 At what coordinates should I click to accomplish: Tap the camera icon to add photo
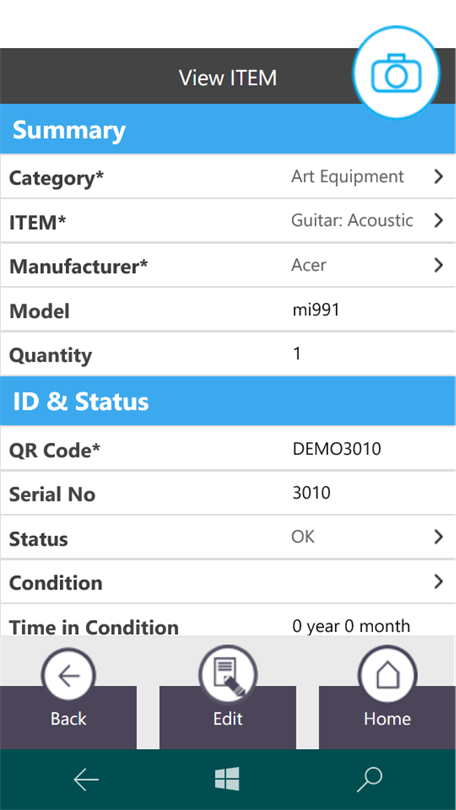[396, 72]
